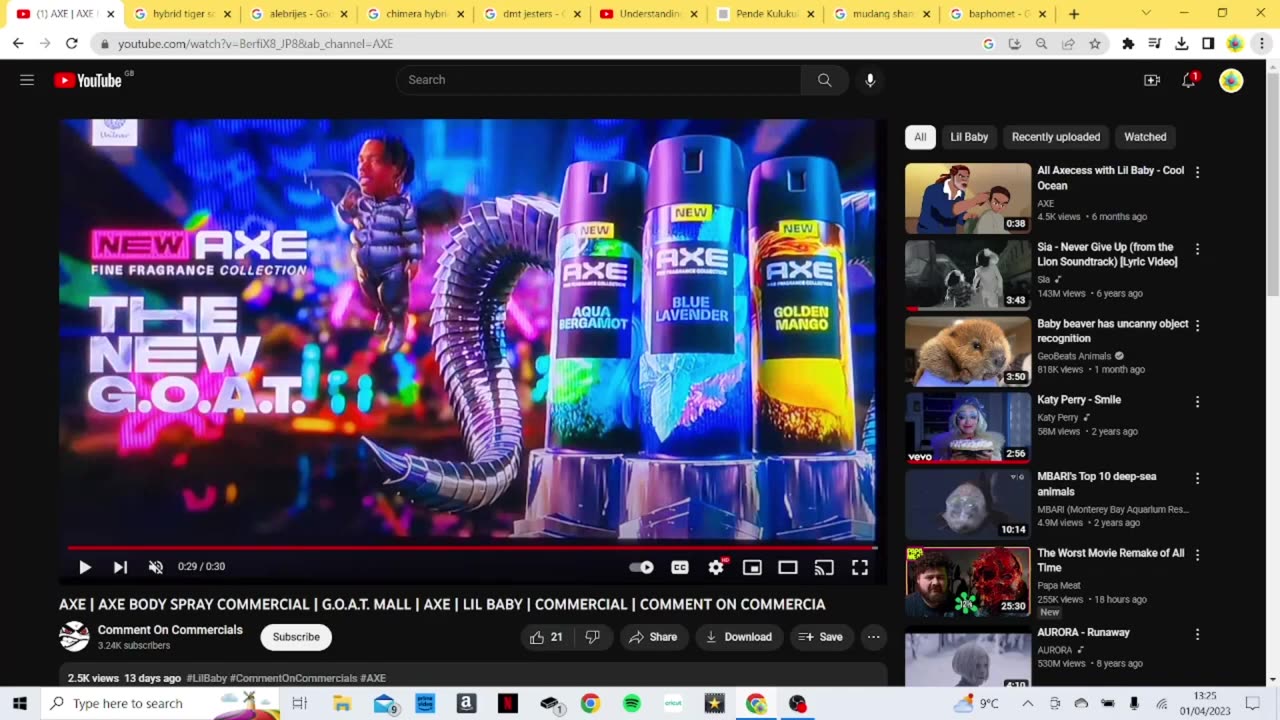Go back to the previous page

coord(18,44)
